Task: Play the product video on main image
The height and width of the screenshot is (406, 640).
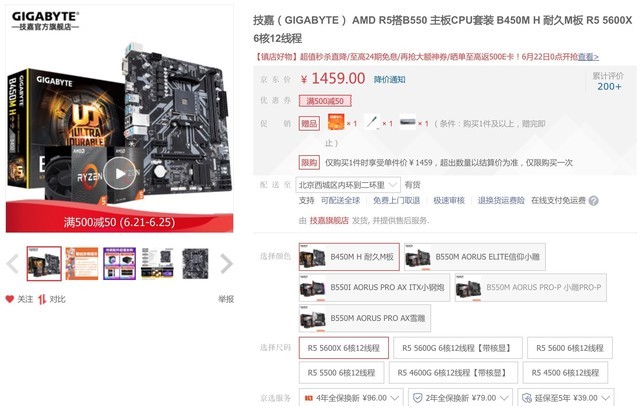Action: (x=120, y=174)
